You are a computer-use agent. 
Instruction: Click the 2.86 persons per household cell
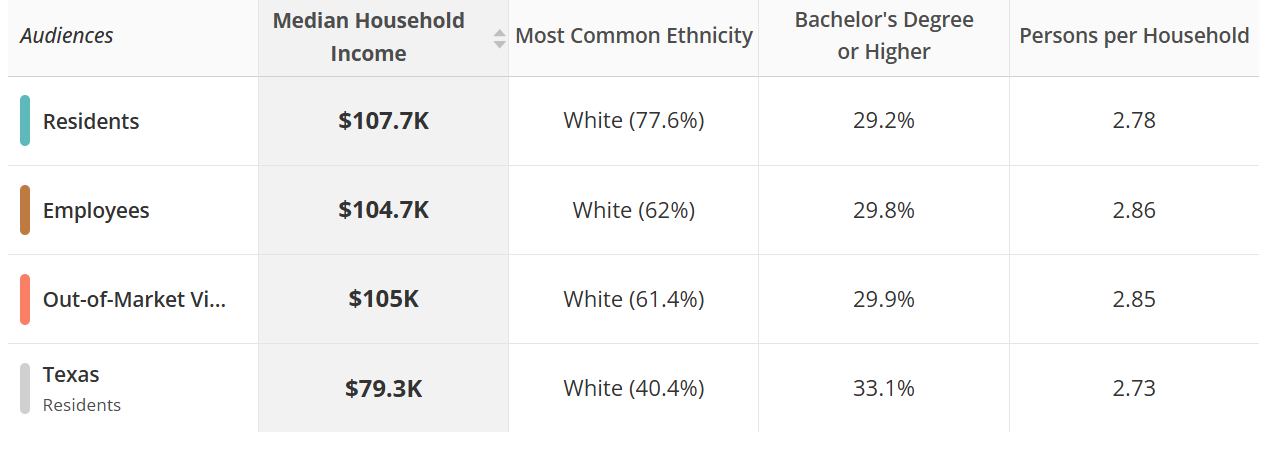click(x=1133, y=211)
